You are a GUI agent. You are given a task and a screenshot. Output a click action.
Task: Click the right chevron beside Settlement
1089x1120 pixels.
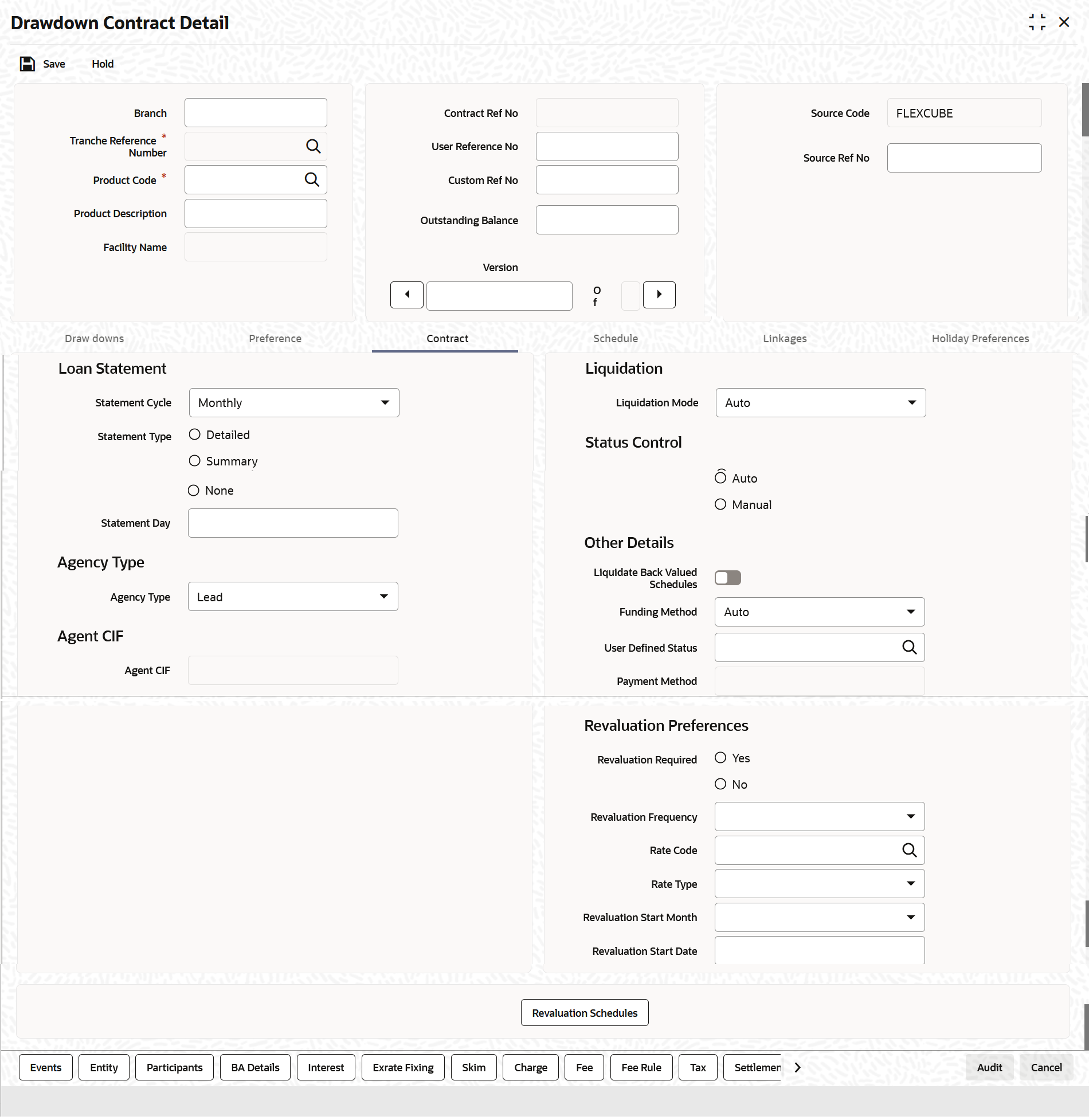(797, 1067)
